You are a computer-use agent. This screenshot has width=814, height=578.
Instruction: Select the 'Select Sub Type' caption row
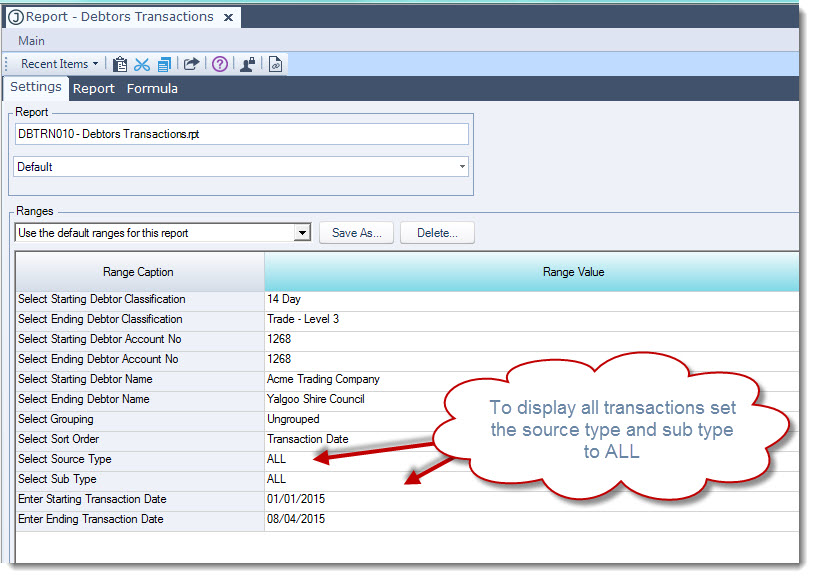140,479
